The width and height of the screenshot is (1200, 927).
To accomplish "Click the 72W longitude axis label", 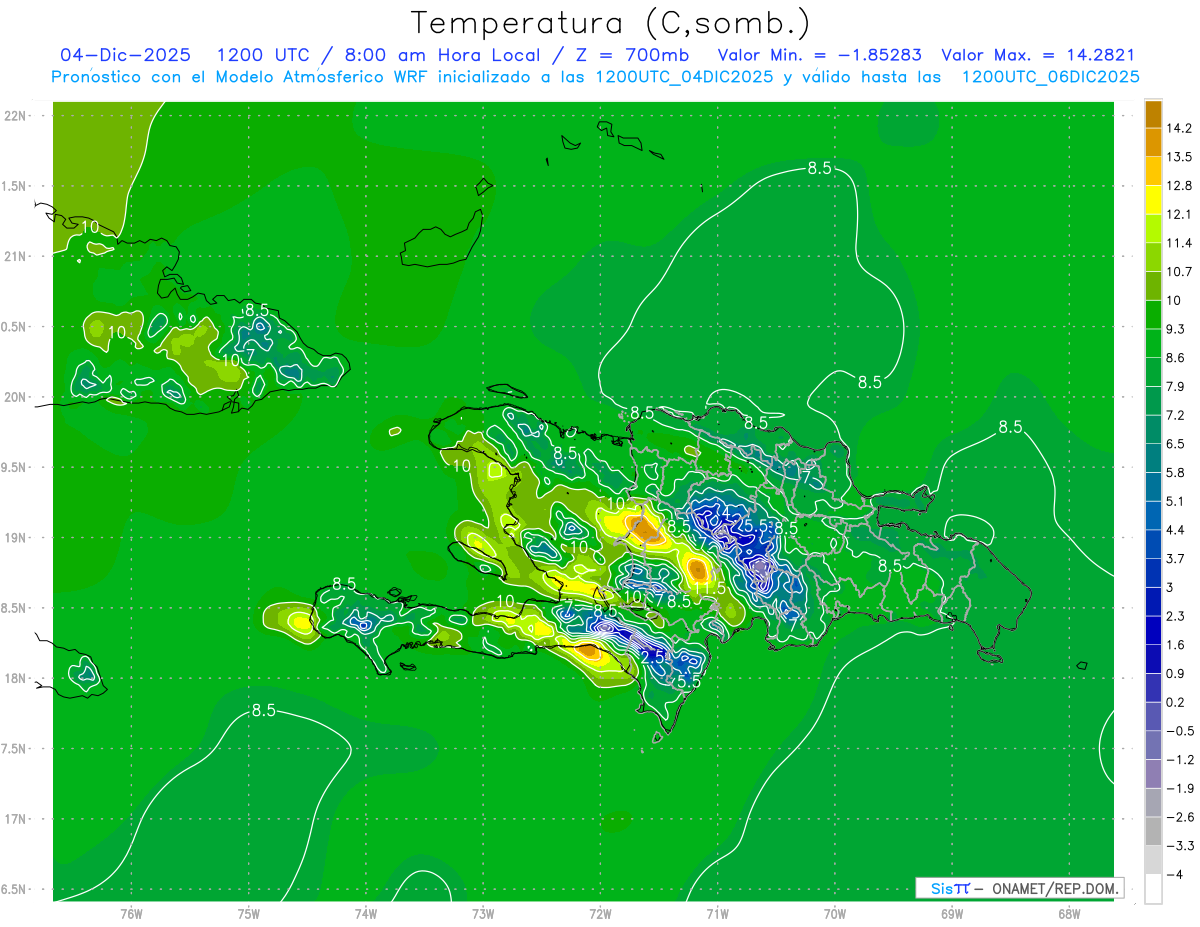I will click(600, 914).
